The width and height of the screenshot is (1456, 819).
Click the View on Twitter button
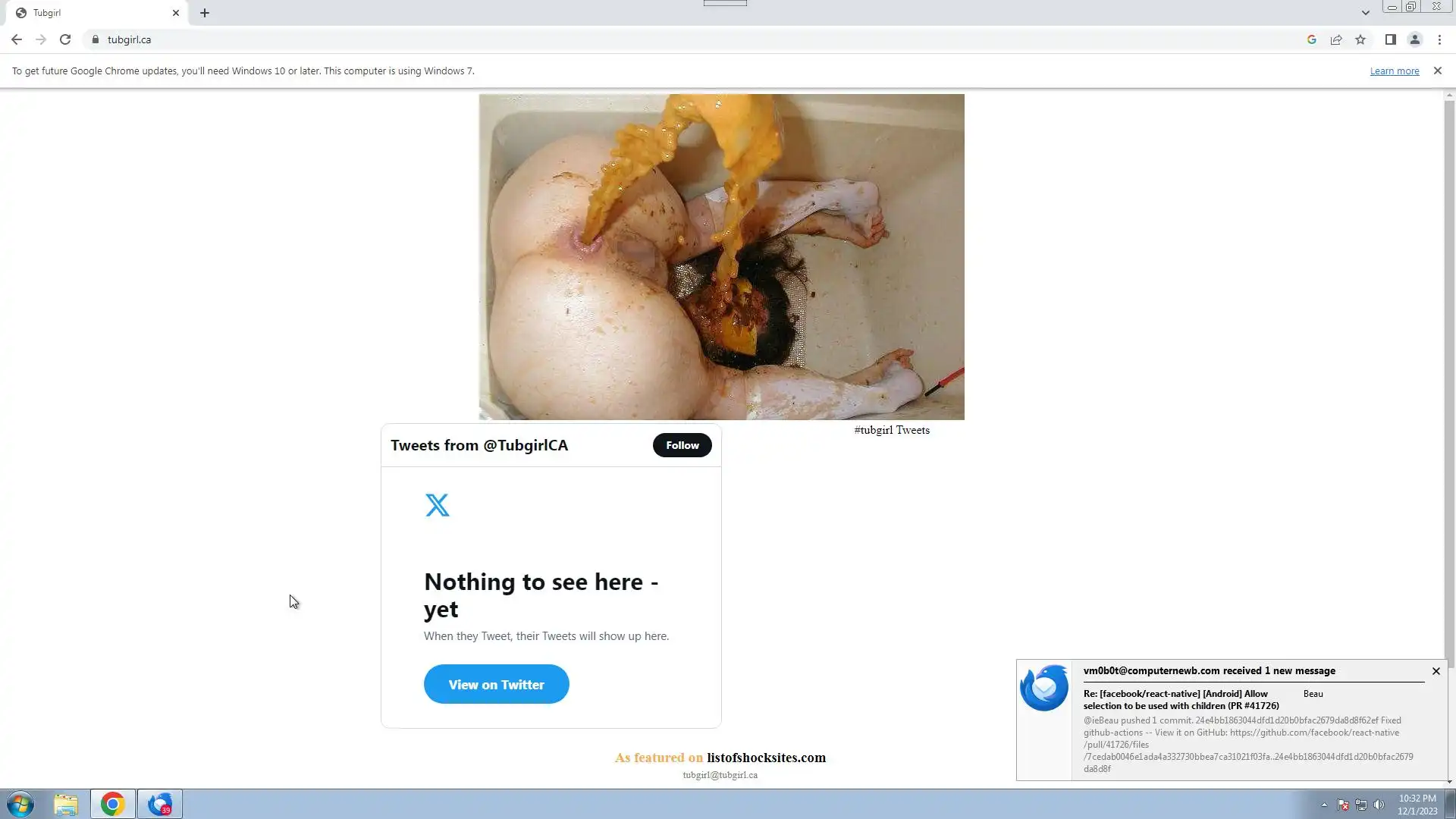pyautogui.click(x=496, y=684)
